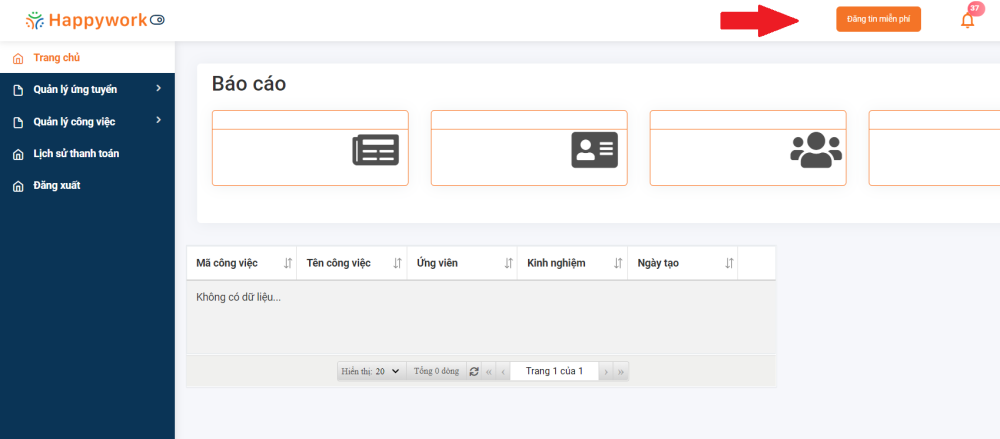Click Đăng xuất to log out
This screenshot has height=439, width=1000.
pyautogui.click(x=57, y=186)
